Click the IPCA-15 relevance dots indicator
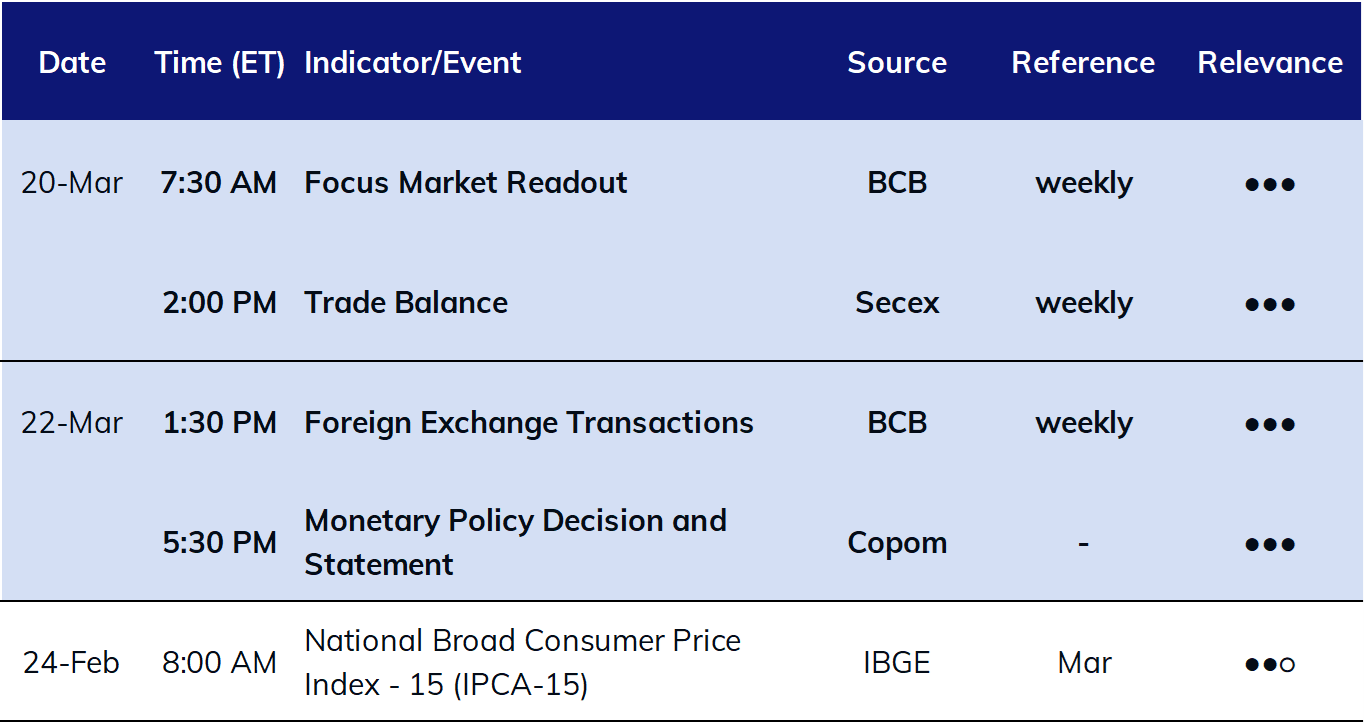This screenshot has height=725, width=1364. (x=1270, y=664)
